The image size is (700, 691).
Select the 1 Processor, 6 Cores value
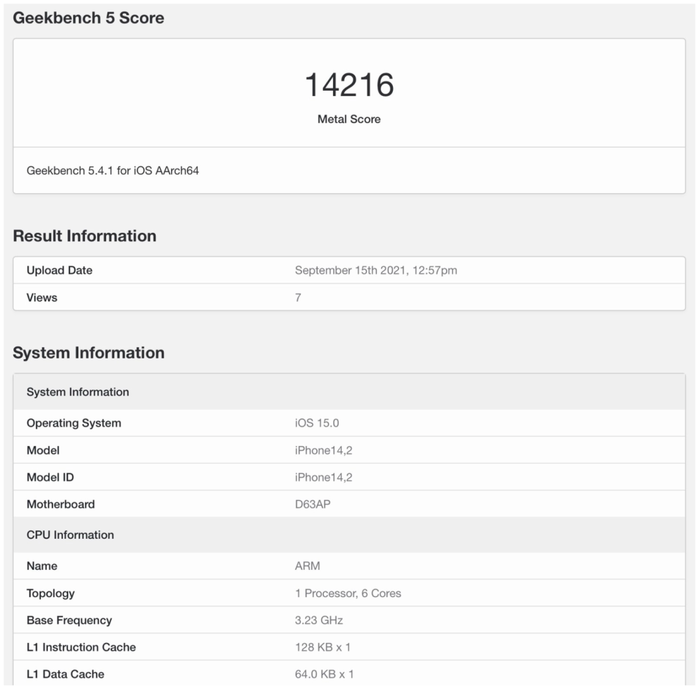(348, 593)
